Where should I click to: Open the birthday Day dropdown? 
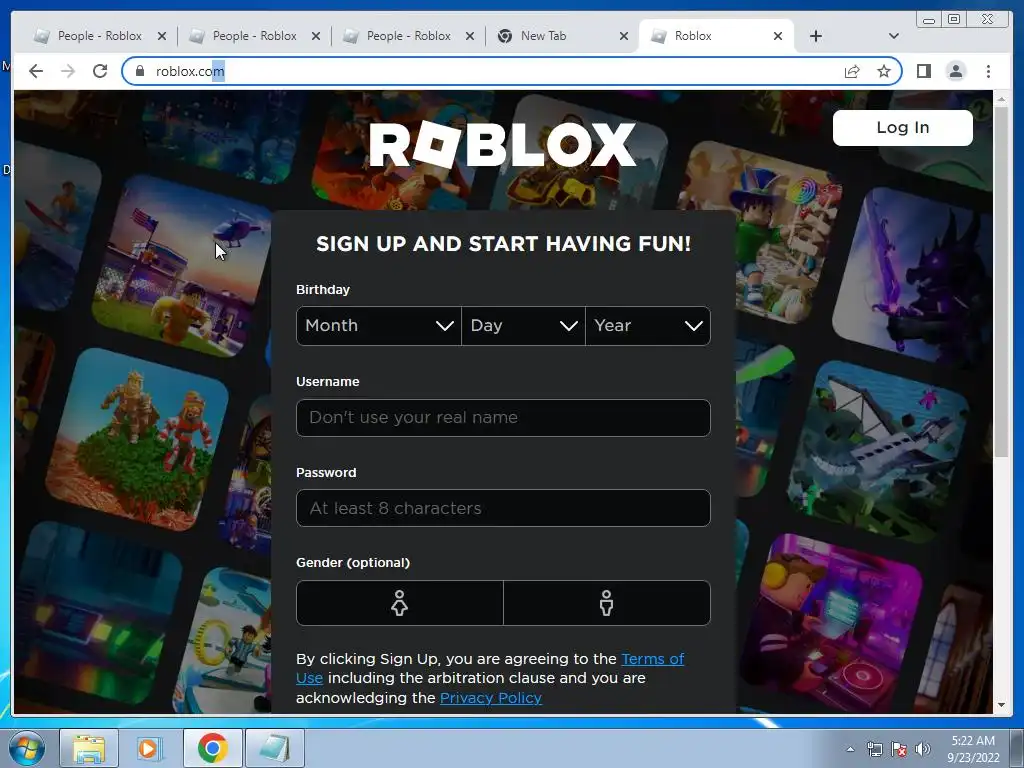[523, 326]
